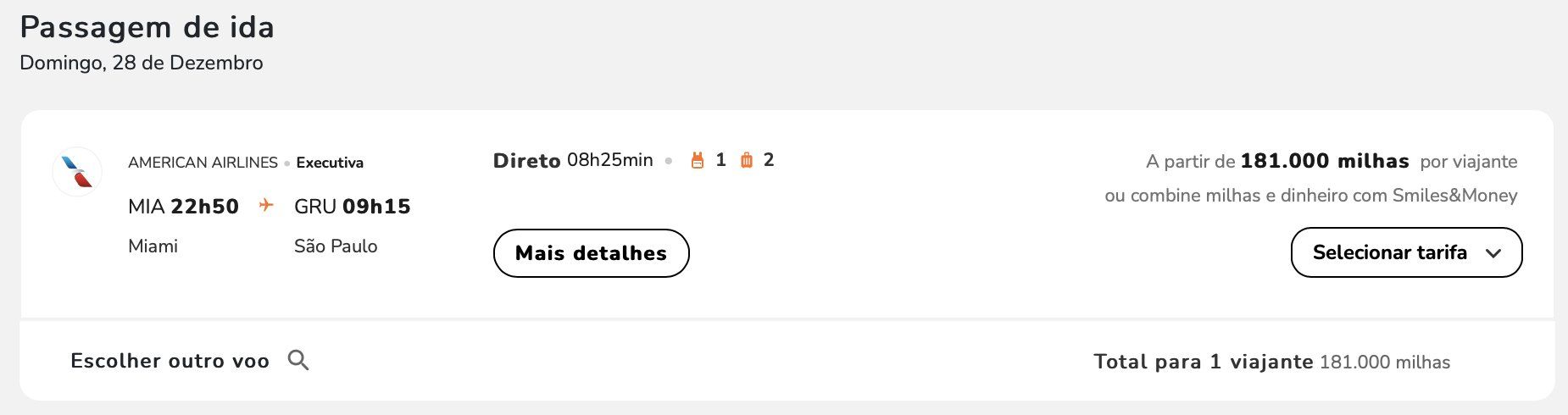Click the checked suitcase baggage icon
The image size is (1568, 415).
tap(747, 160)
